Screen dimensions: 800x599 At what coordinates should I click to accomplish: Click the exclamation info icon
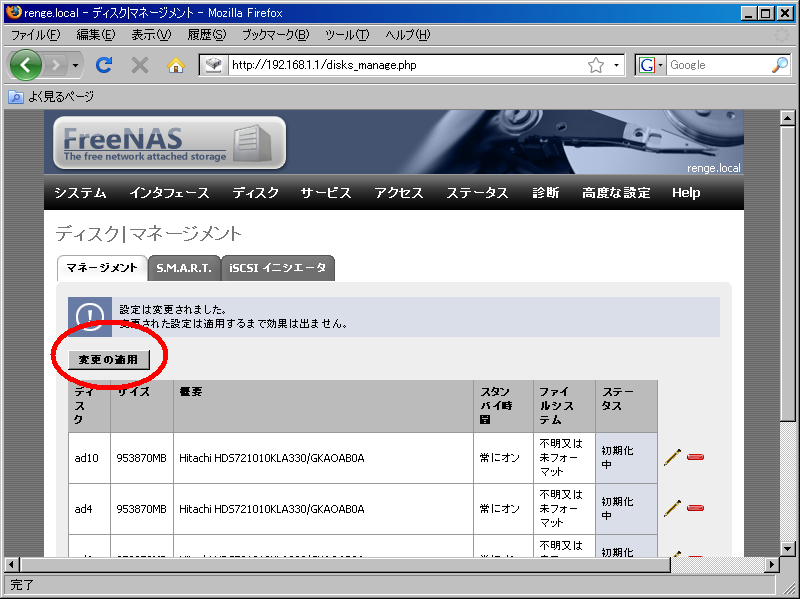90,317
